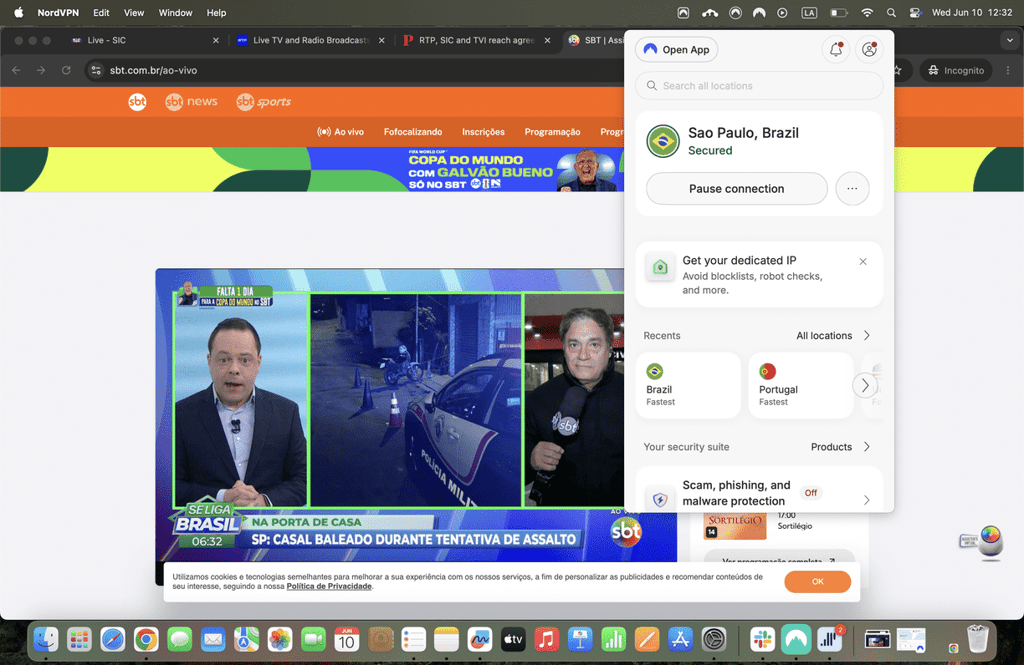The image size is (1024, 665).
Task: Open Slack from the dock
Action: (762, 640)
